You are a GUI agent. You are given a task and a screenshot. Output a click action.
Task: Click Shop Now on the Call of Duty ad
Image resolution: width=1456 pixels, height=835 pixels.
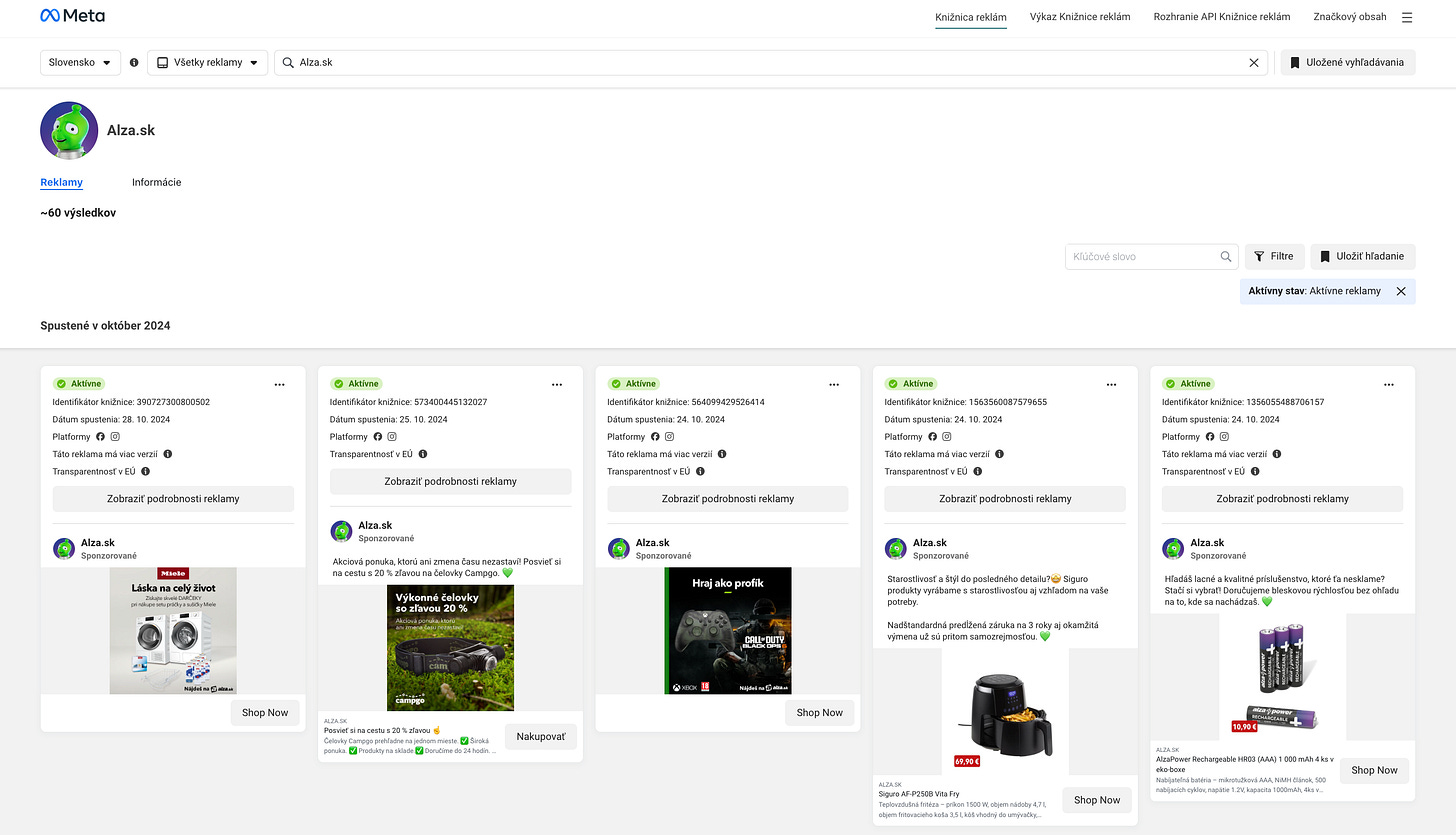tap(820, 713)
